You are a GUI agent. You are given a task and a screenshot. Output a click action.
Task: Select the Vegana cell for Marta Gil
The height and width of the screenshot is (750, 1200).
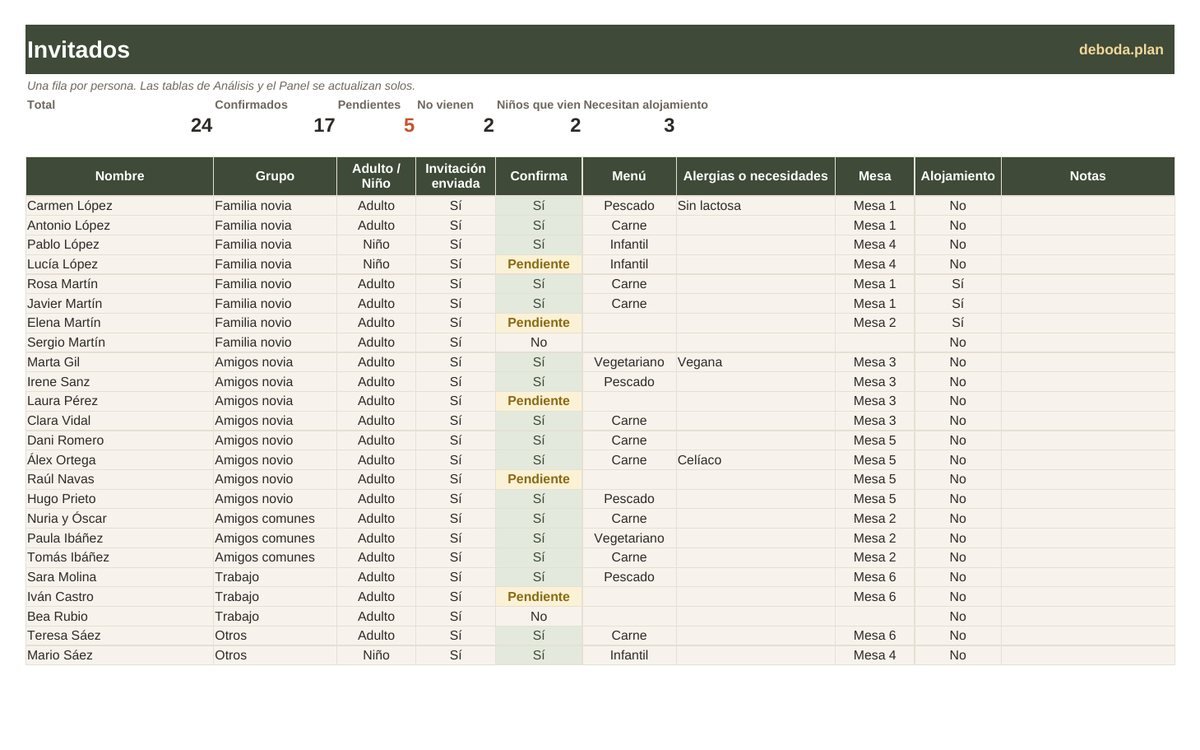[x=755, y=362]
